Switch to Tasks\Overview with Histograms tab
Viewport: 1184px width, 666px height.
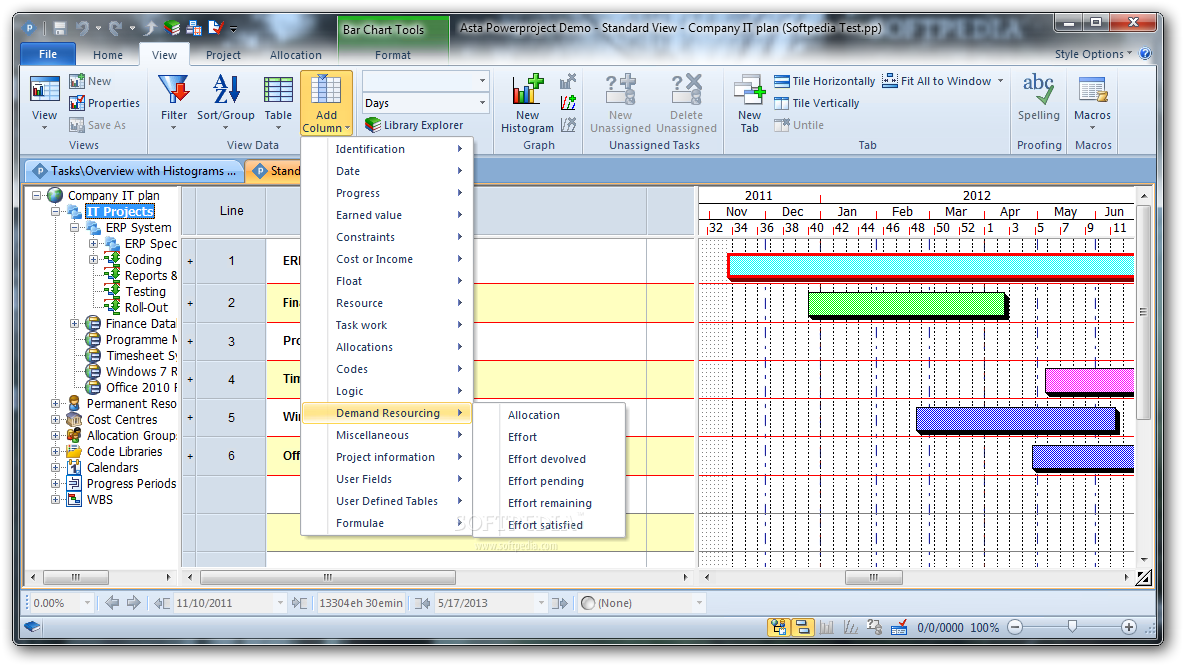(x=135, y=171)
